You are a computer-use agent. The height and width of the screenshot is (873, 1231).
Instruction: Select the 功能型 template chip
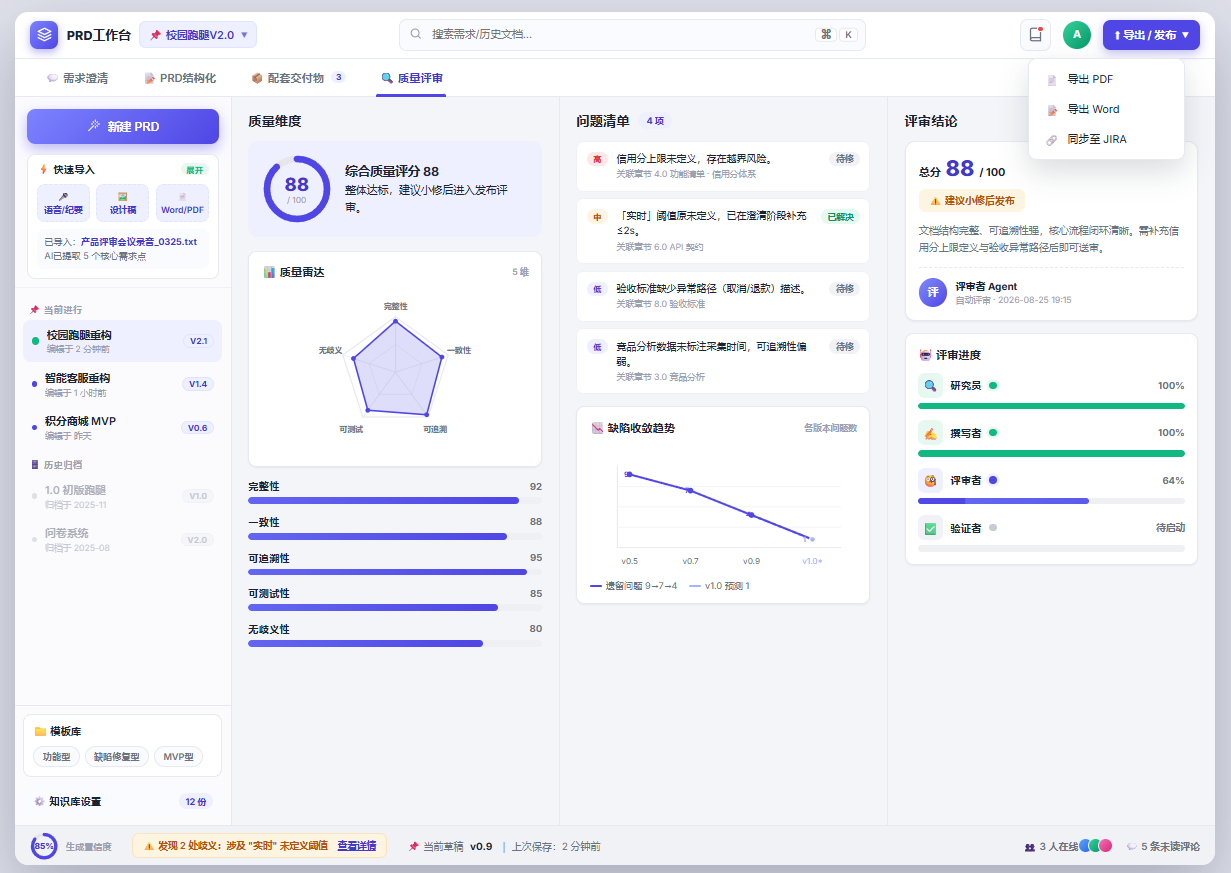[57, 757]
